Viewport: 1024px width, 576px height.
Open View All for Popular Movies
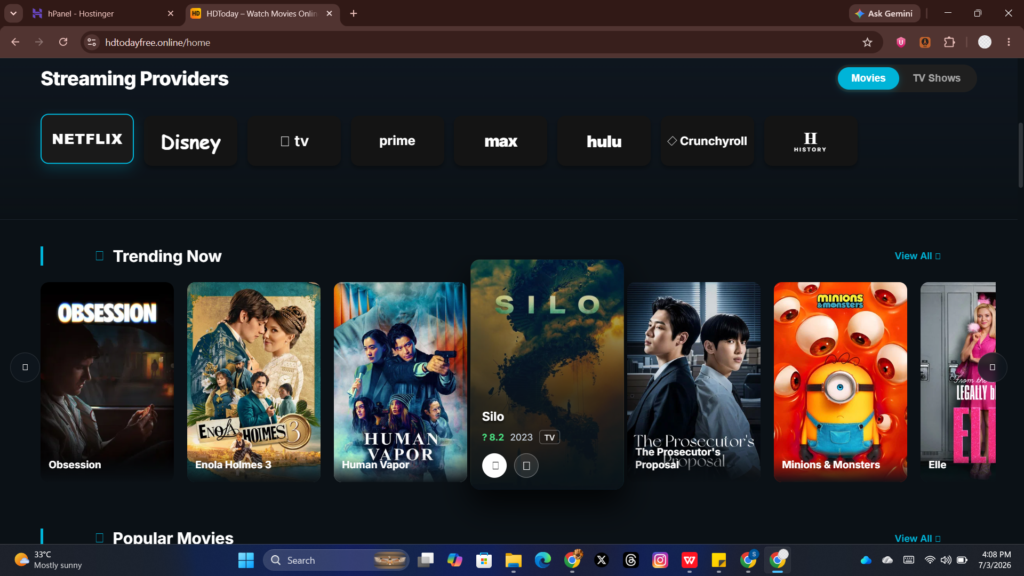[917, 538]
